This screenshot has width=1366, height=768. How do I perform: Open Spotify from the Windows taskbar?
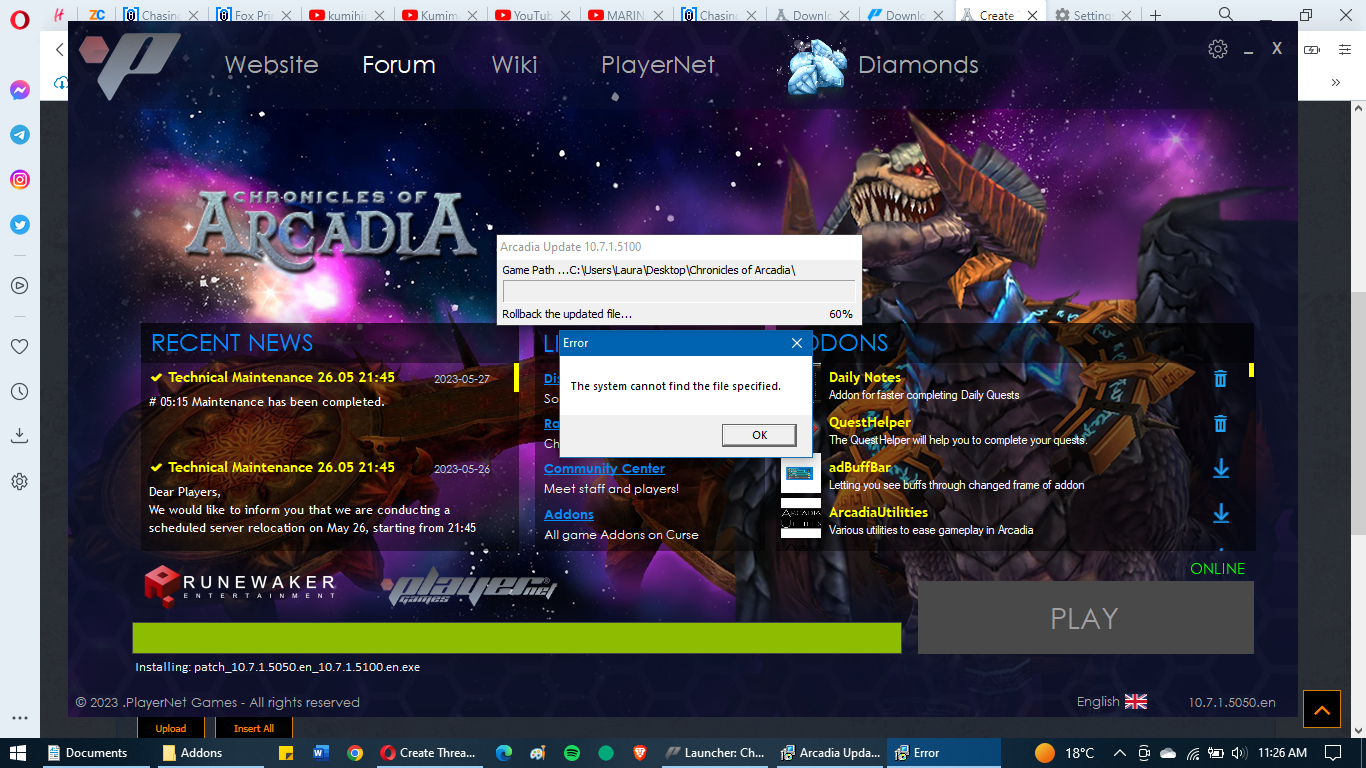click(572, 753)
